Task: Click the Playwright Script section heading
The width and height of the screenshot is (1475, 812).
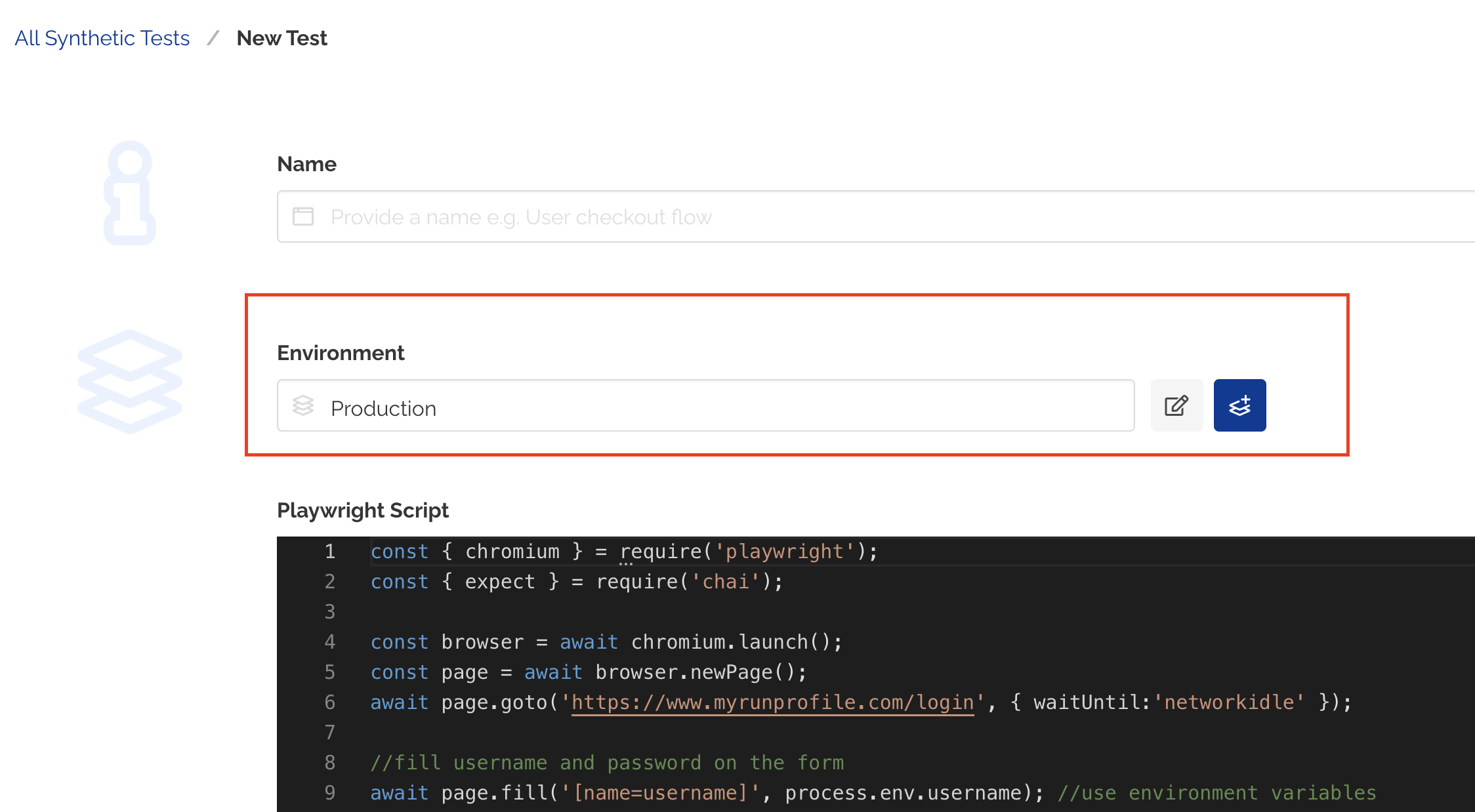Action: coord(363,510)
